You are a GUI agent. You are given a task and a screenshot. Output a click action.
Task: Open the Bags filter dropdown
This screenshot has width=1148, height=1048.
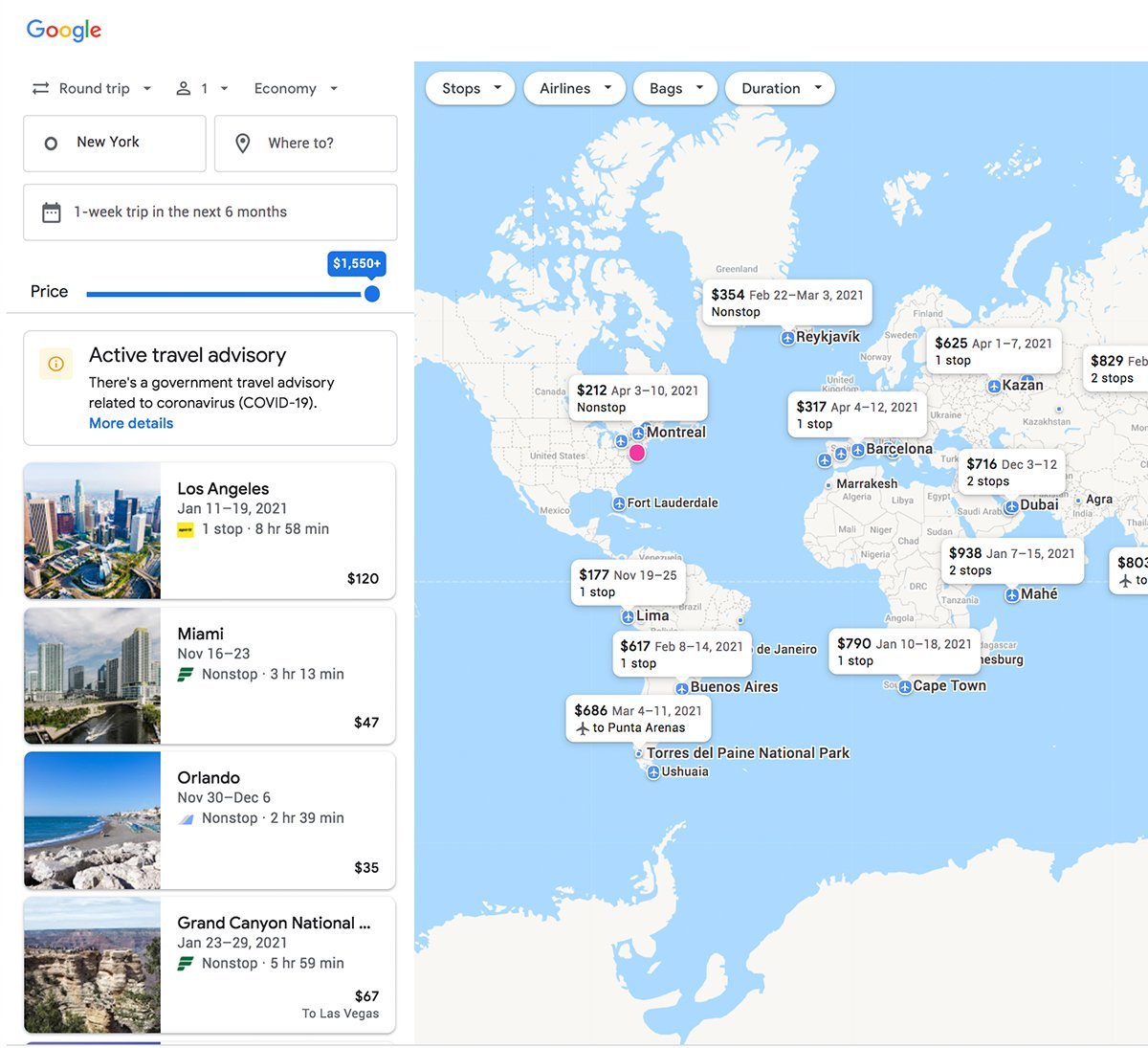tap(674, 88)
